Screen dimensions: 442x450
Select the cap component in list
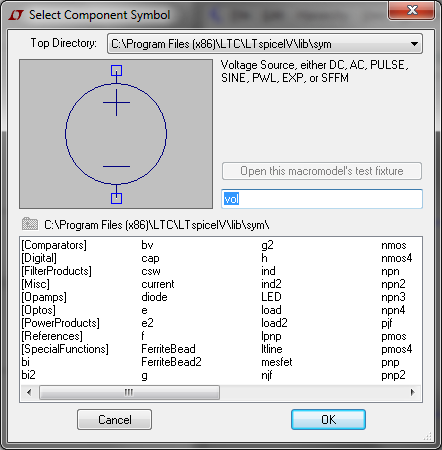click(150, 258)
